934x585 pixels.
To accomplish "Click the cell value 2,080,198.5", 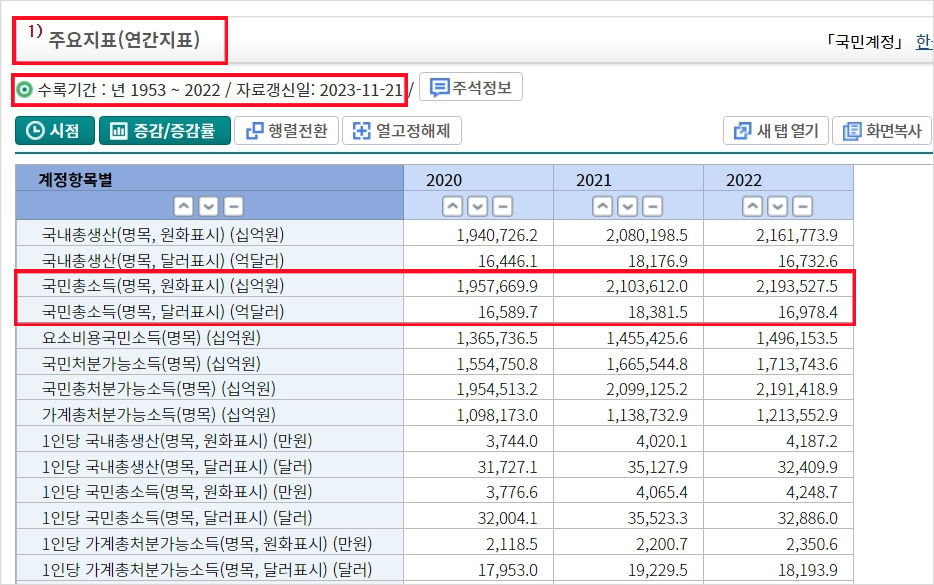I will tap(647, 235).
